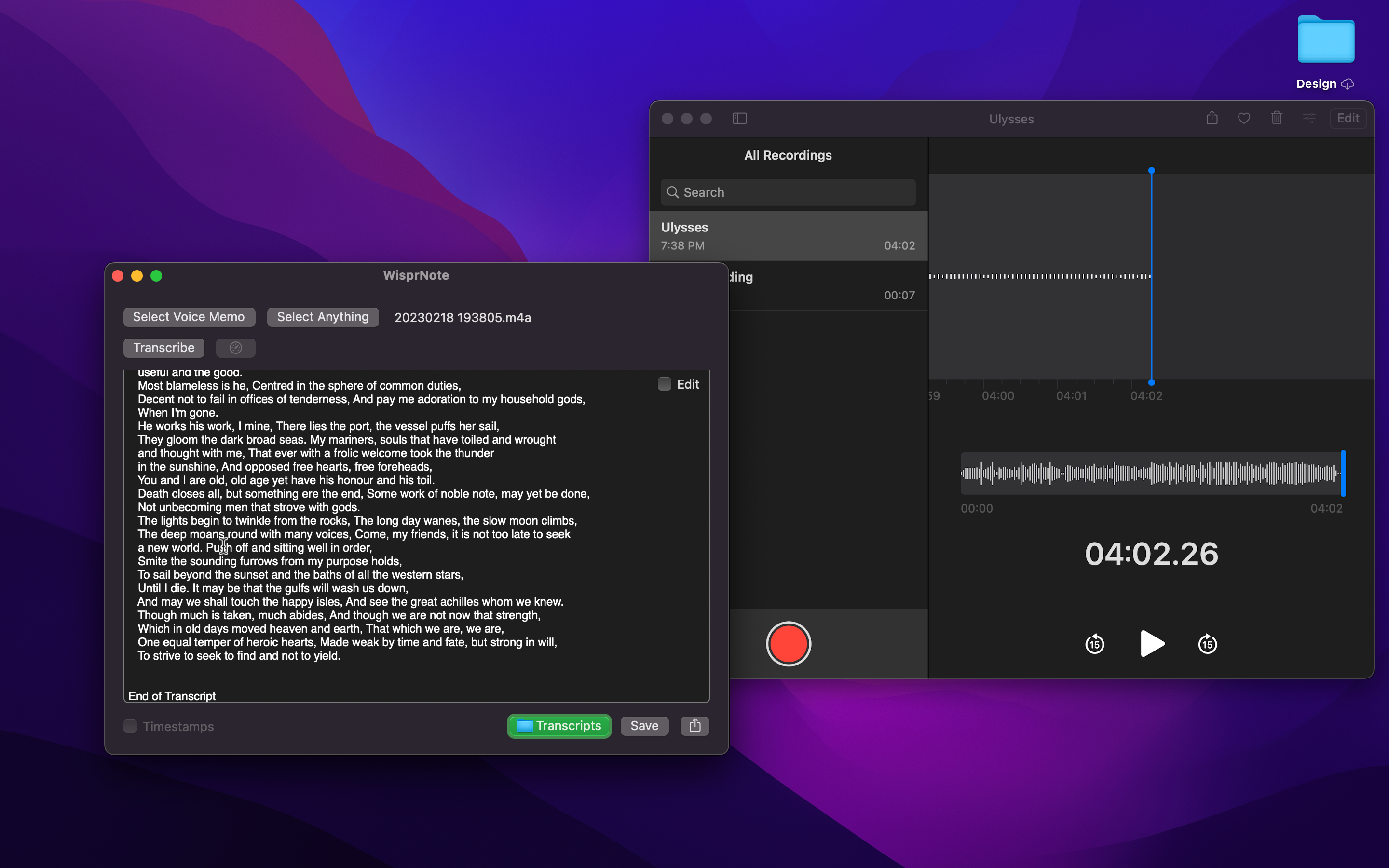Click Edit button in Voice Memos toolbar
Image resolution: width=1389 pixels, height=868 pixels.
pyautogui.click(x=1348, y=118)
